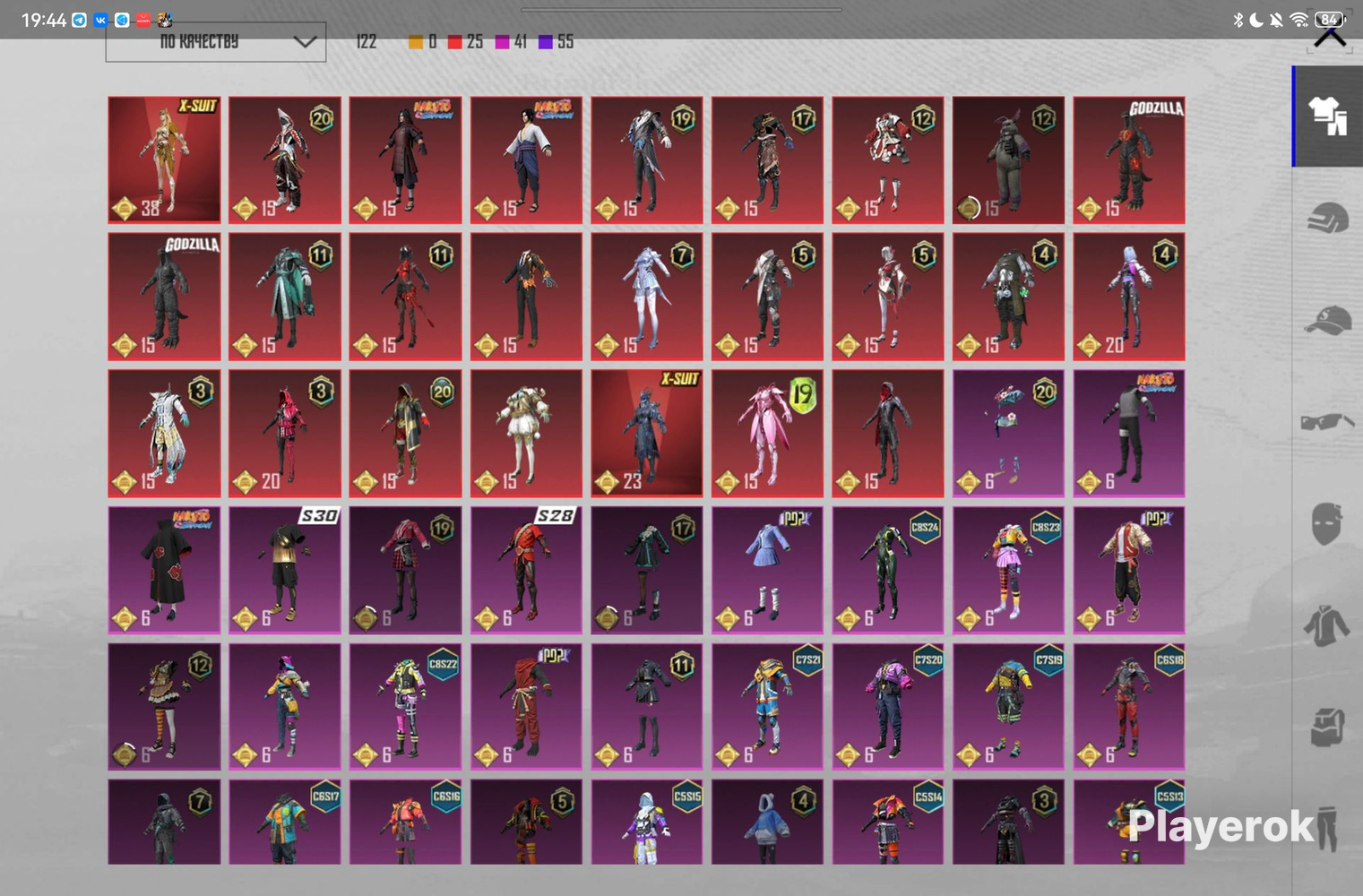Select the C6S17 teal-orange outfit
1363x896 pixels.
click(285, 822)
